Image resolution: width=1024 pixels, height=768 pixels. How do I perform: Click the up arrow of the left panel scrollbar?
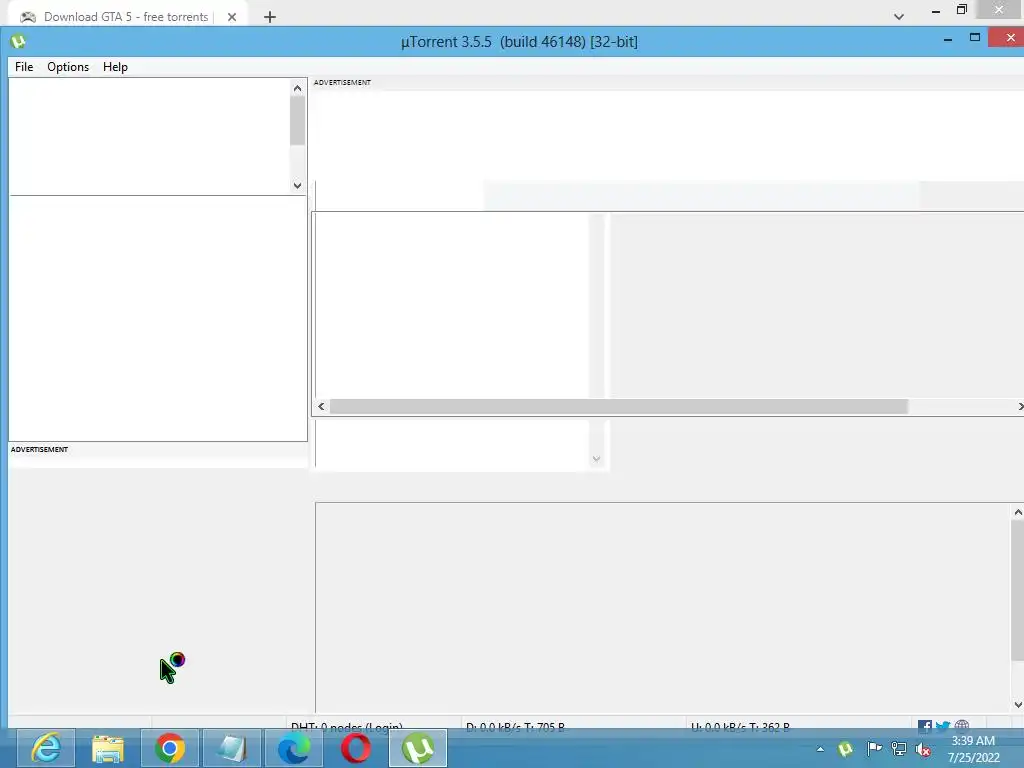[298, 88]
